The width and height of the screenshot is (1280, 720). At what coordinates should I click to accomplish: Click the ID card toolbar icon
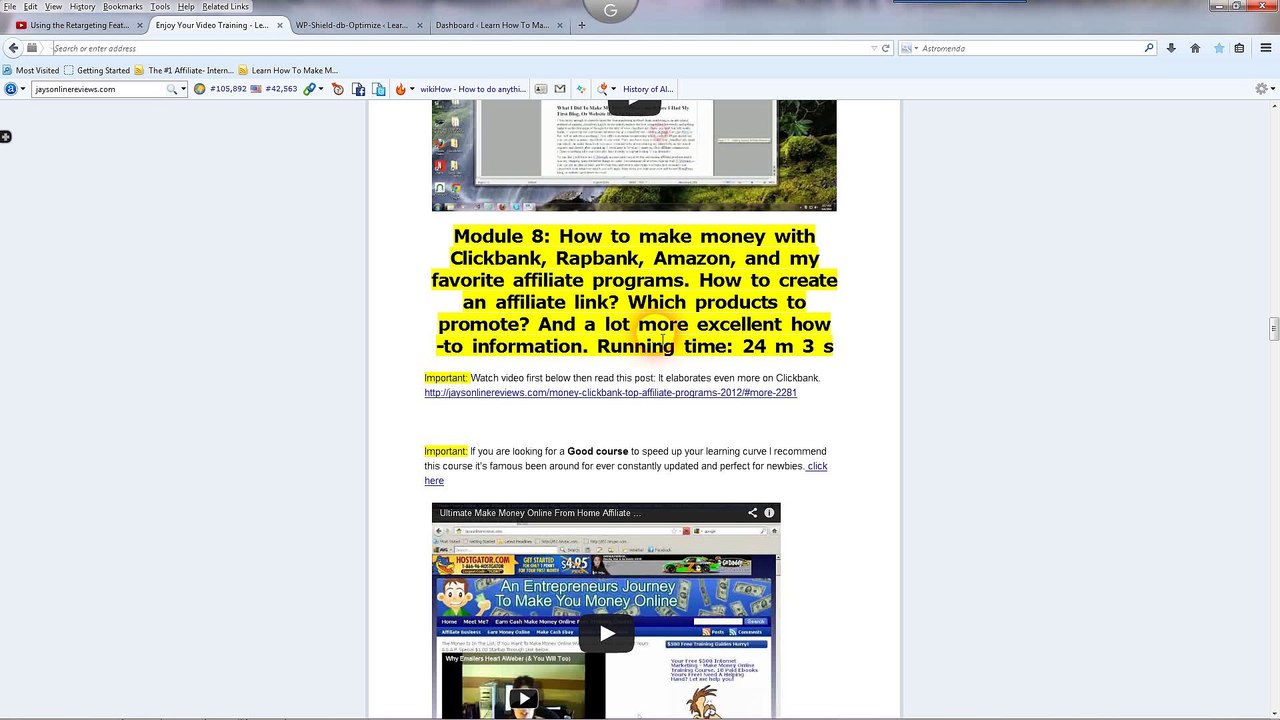click(541, 89)
